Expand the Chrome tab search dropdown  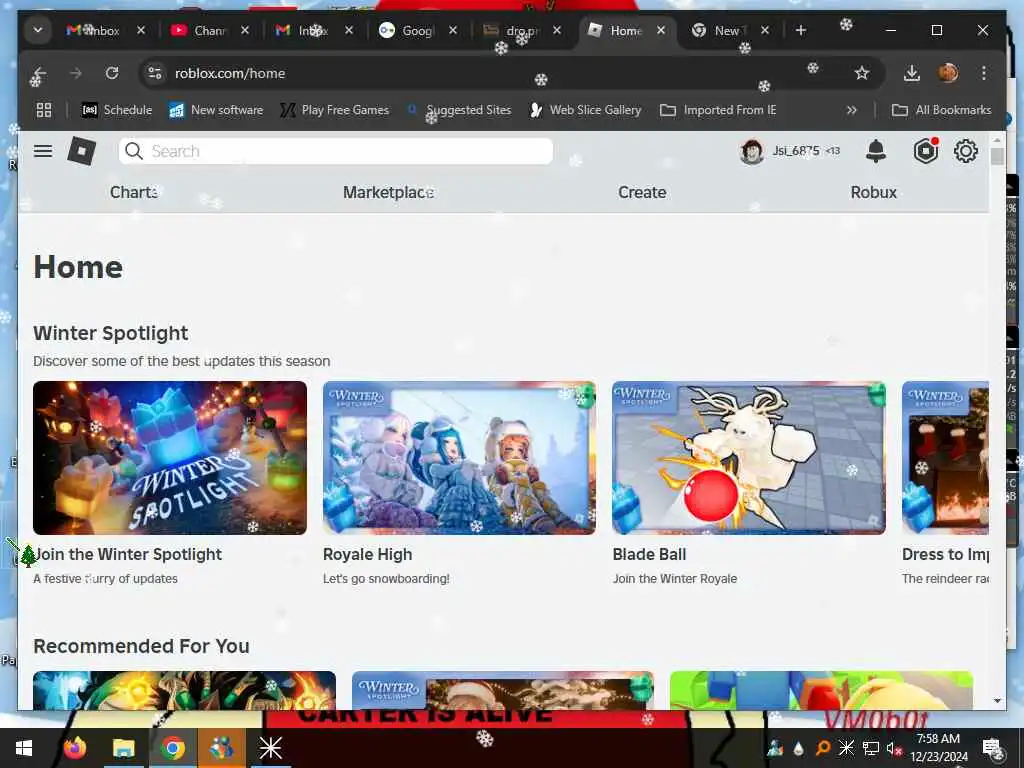tap(38, 31)
